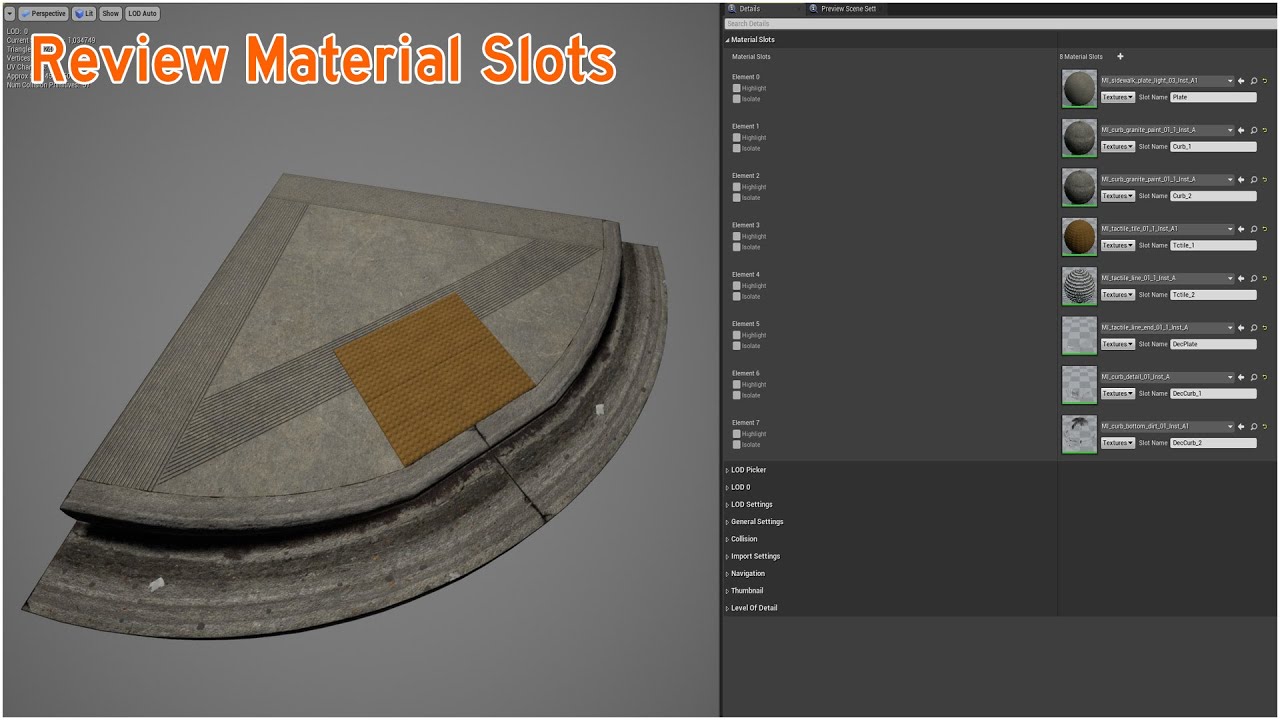This screenshot has height=720, width=1280.
Task: Browse to Curb_2 material with magnifier
Action: click(x=1253, y=180)
